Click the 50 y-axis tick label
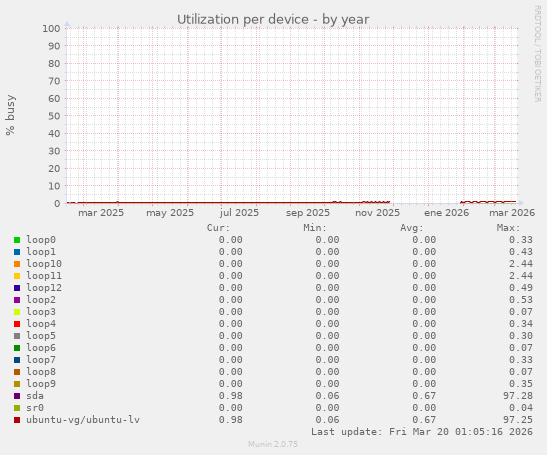Image resolution: width=547 pixels, height=455 pixels. pos(54,116)
